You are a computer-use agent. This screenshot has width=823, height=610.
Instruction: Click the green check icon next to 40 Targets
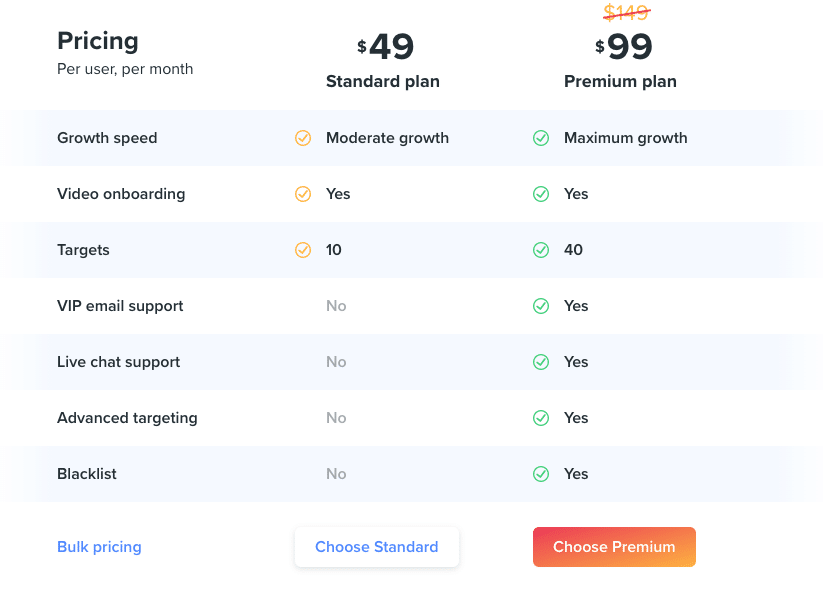[541, 250]
